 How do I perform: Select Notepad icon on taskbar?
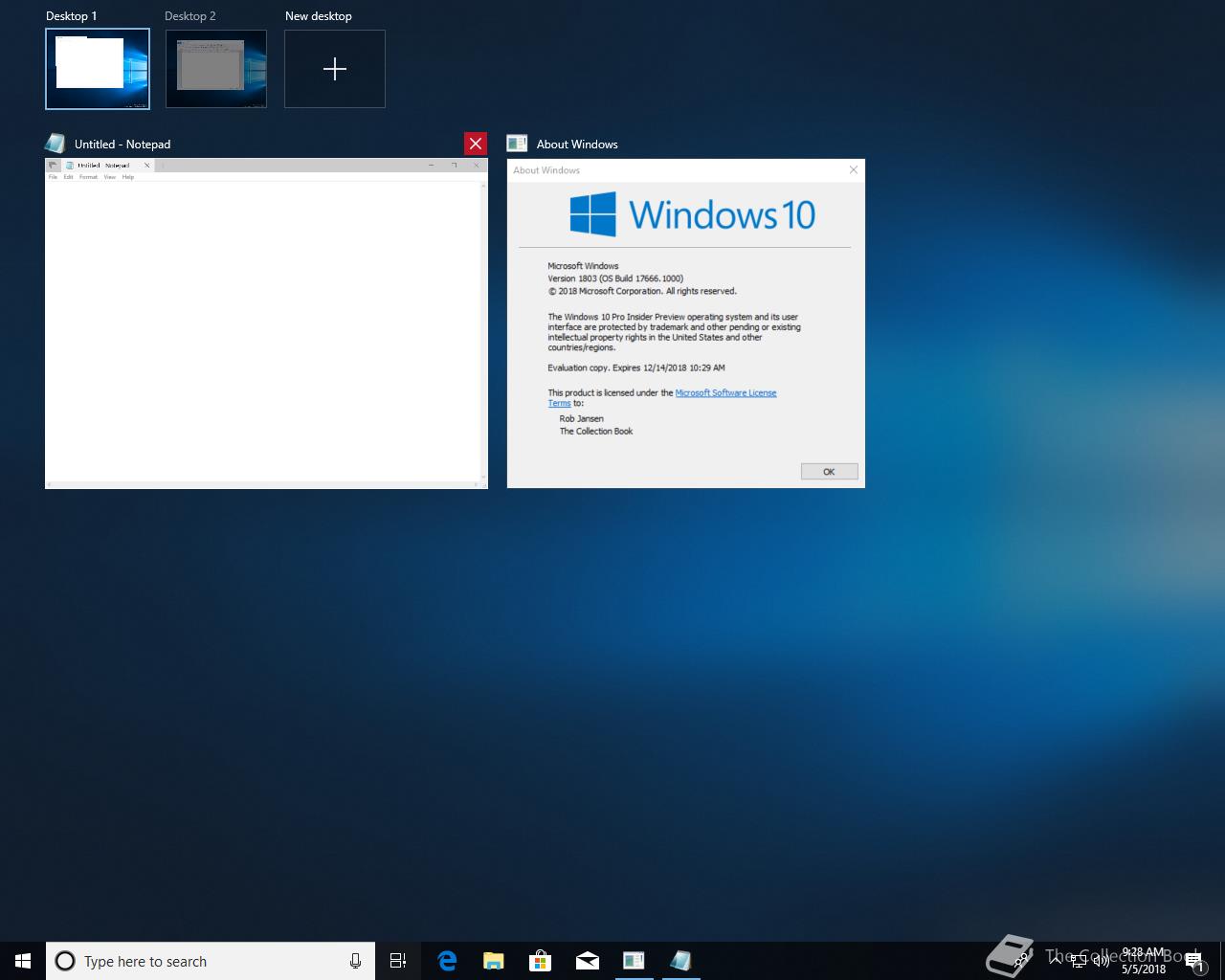point(680,961)
